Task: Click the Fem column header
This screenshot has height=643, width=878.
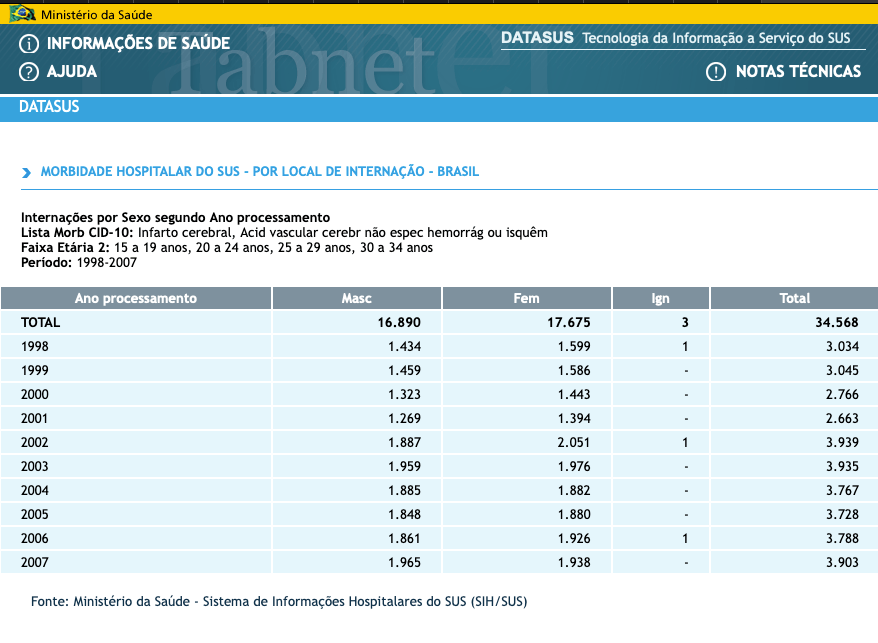Action: (526, 298)
